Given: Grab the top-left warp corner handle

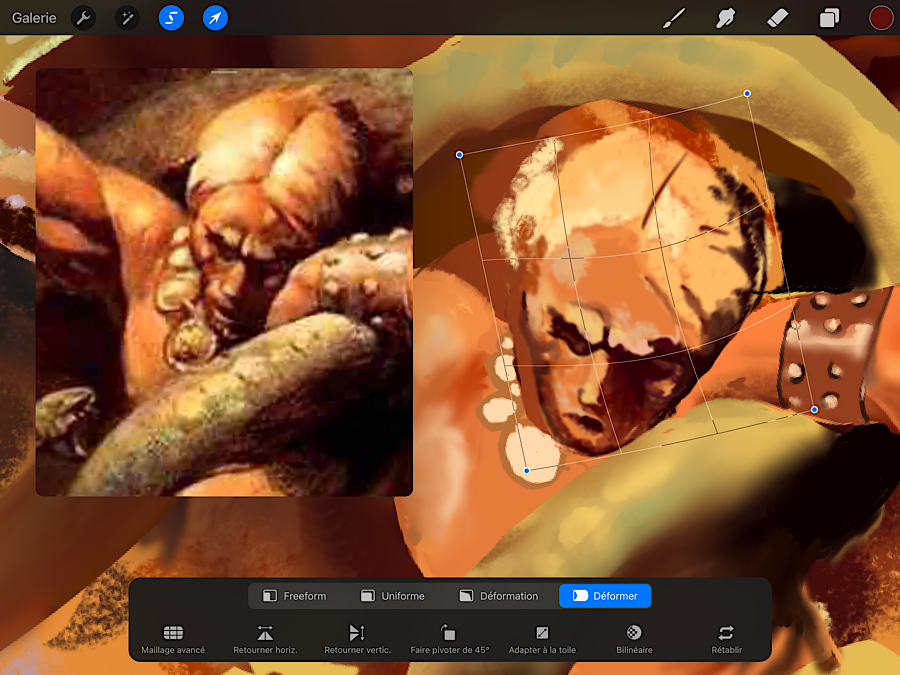Looking at the screenshot, I should [459, 154].
